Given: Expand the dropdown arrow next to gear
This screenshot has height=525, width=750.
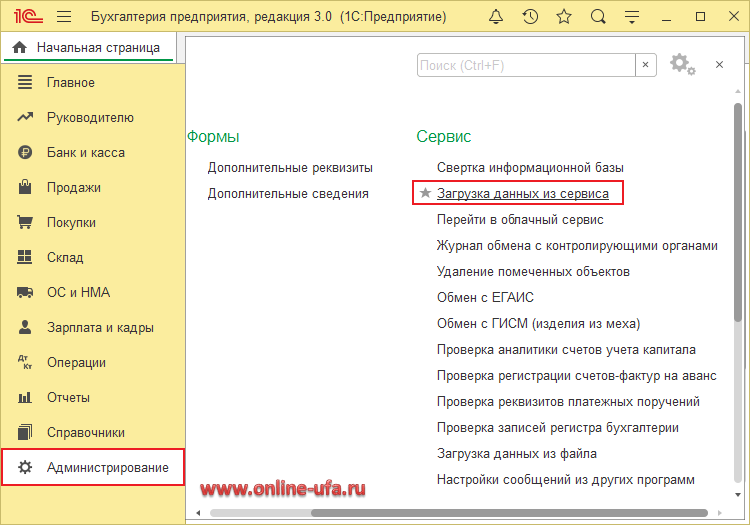Looking at the screenshot, I should click(x=693, y=69).
